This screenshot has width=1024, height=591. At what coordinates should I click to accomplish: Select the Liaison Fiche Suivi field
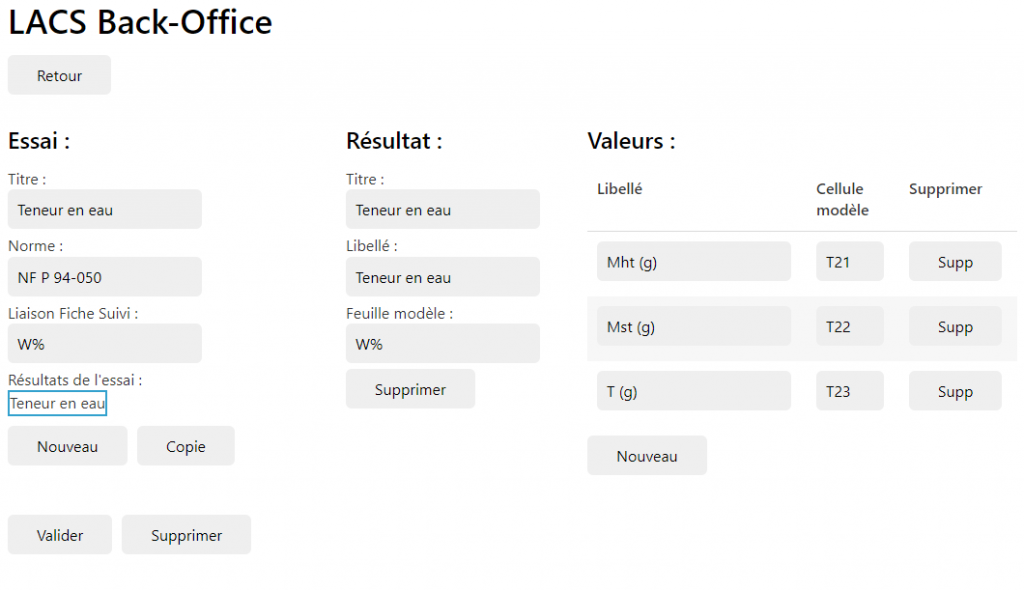(x=104, y=344)
